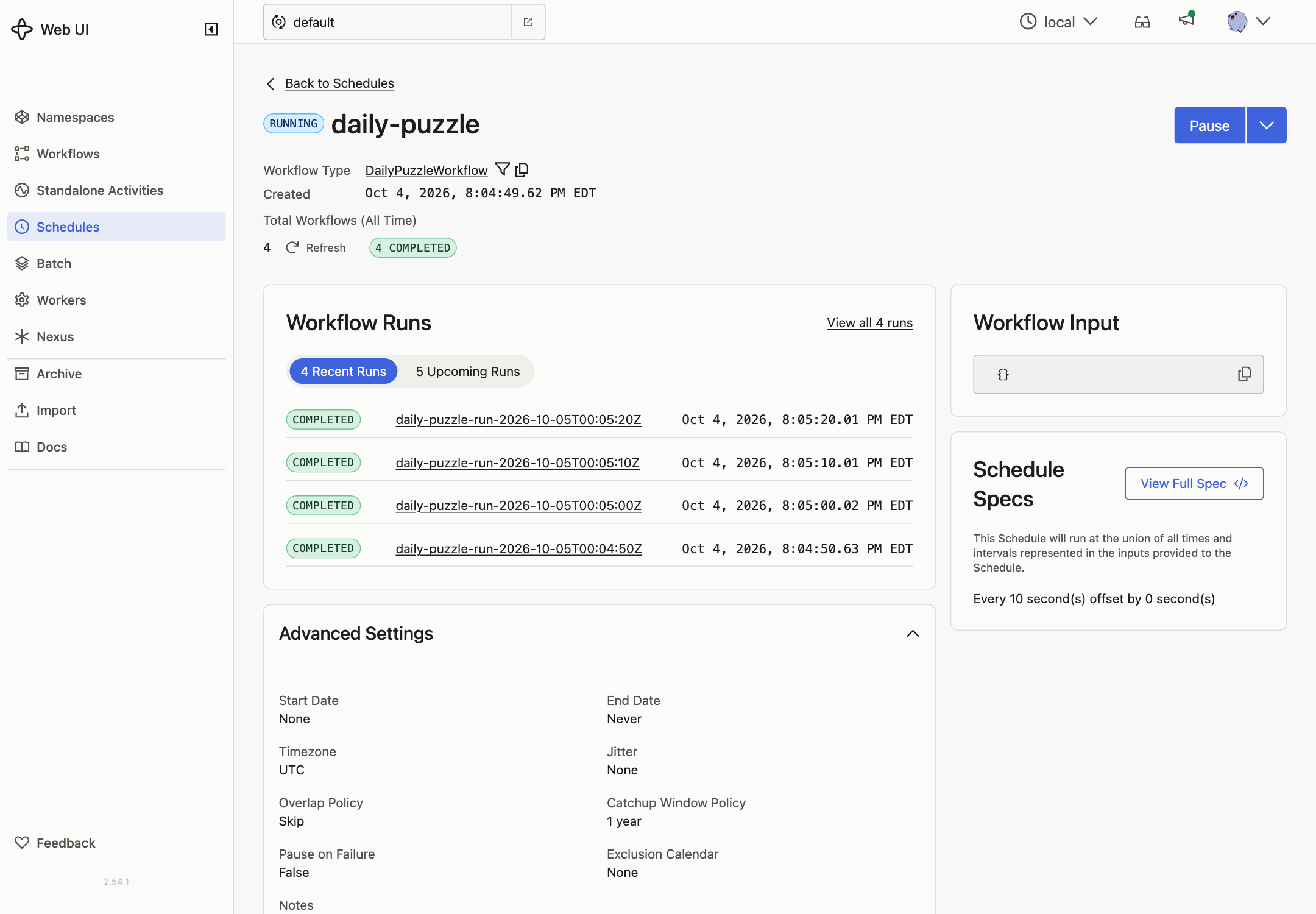Open announcements megaphone icon

[x=1186, y=19]
